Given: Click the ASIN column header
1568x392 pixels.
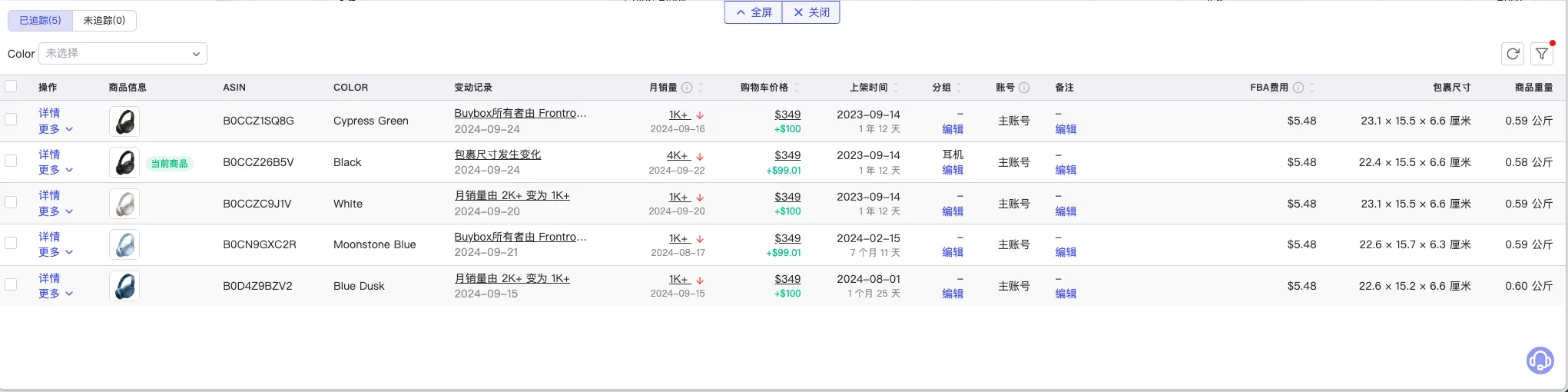Looking at the screenshot, I should (x=234, y=88).
